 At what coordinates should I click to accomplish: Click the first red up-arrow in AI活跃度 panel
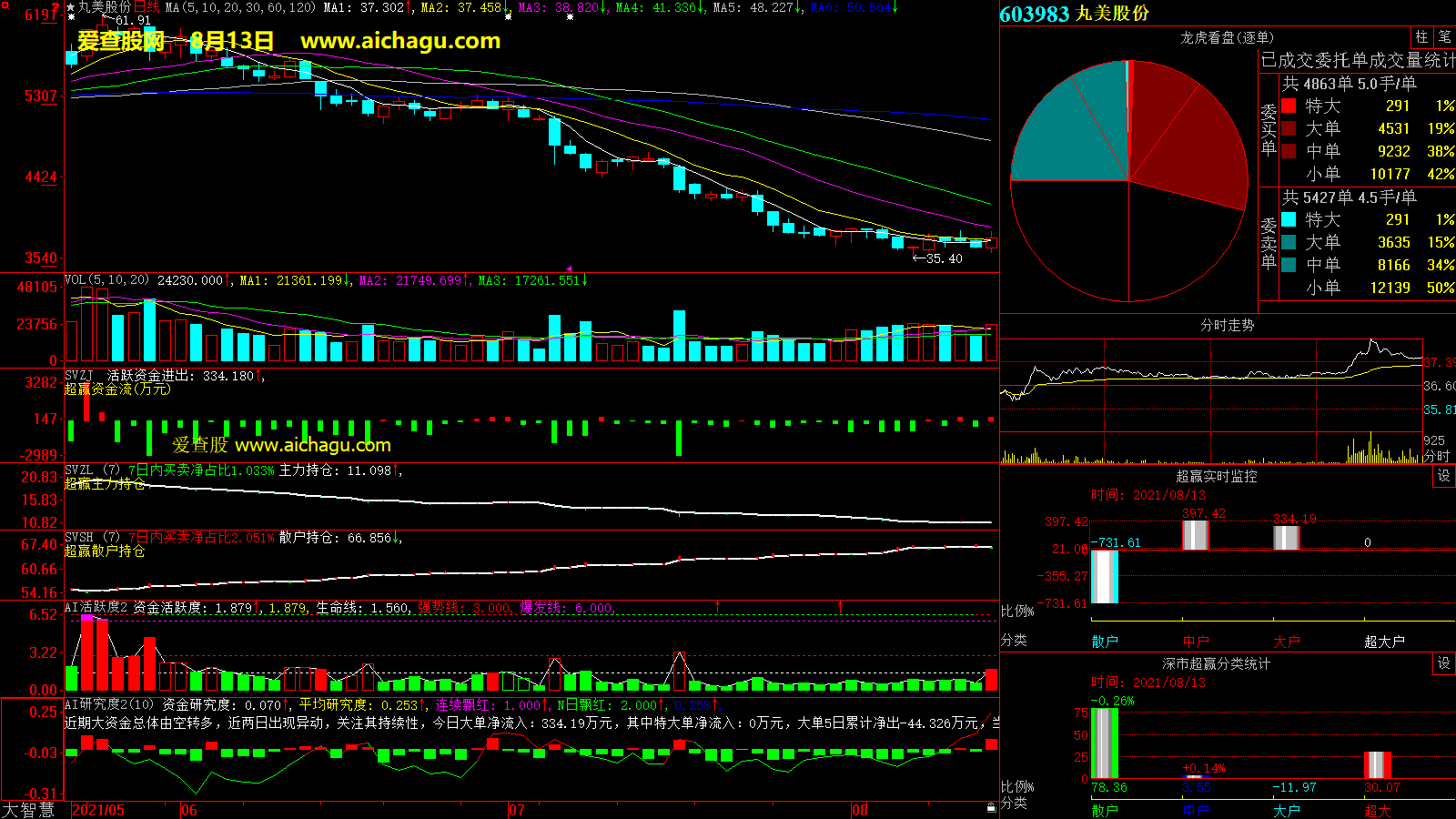(x=718, y=606)
